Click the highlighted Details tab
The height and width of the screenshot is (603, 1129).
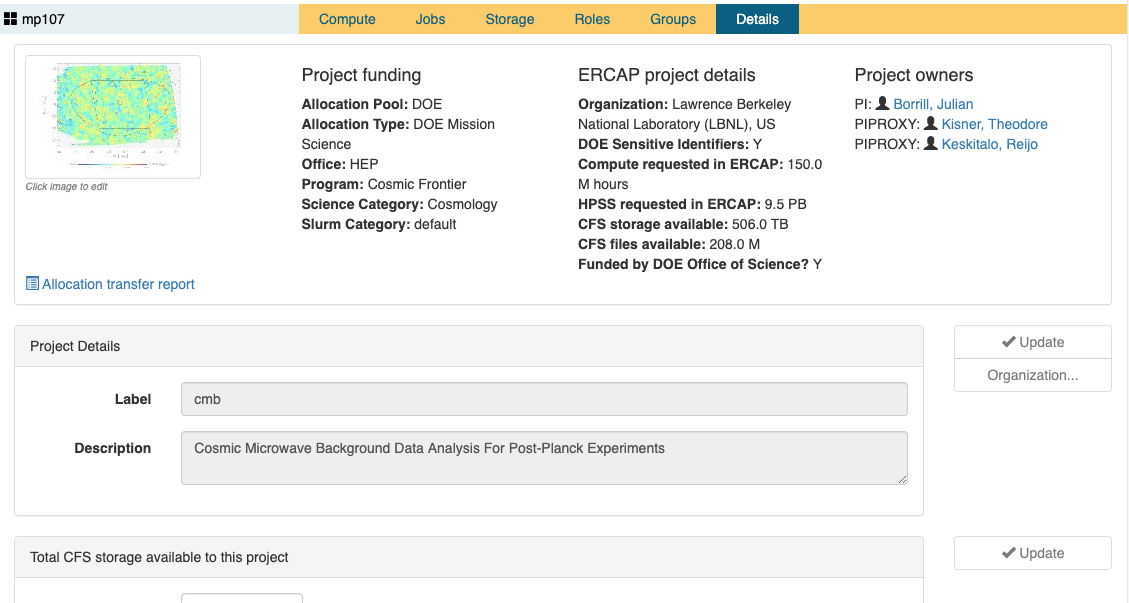[x=757, y=18]
